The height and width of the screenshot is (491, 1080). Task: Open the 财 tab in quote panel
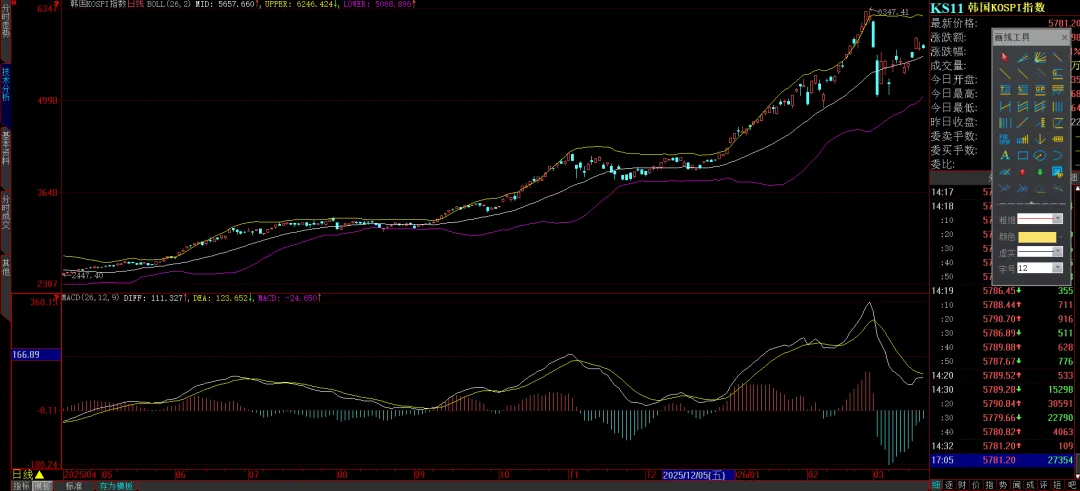pyautogui.click(x=964, y=485)
